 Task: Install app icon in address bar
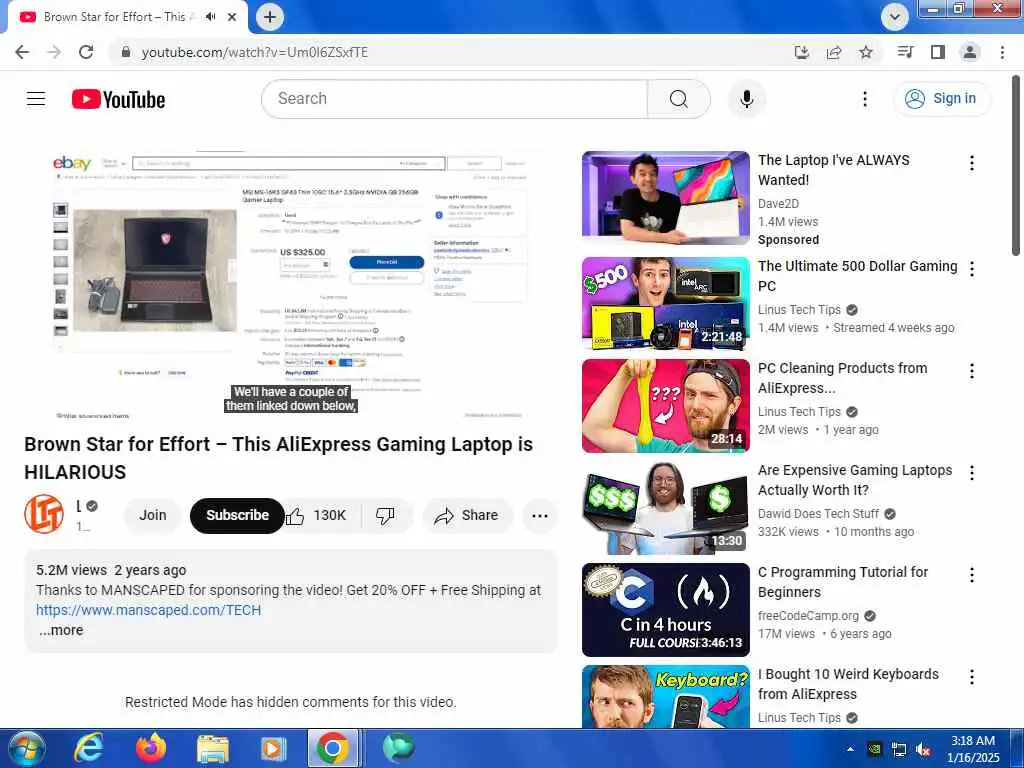point(801,52)
